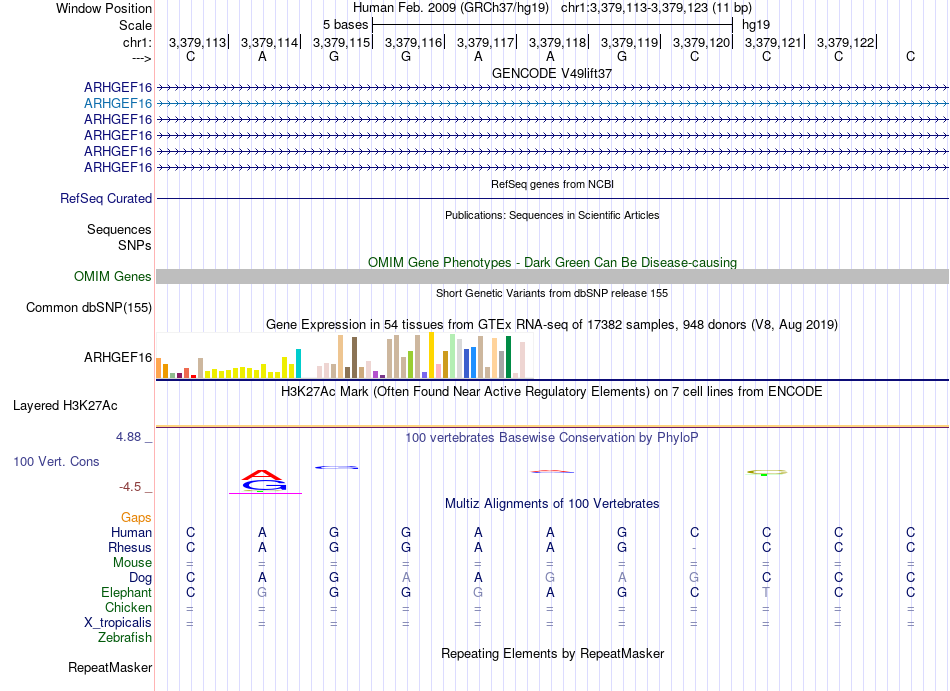Click the Common dbSNP(155) track label

[x=89, y=308]
